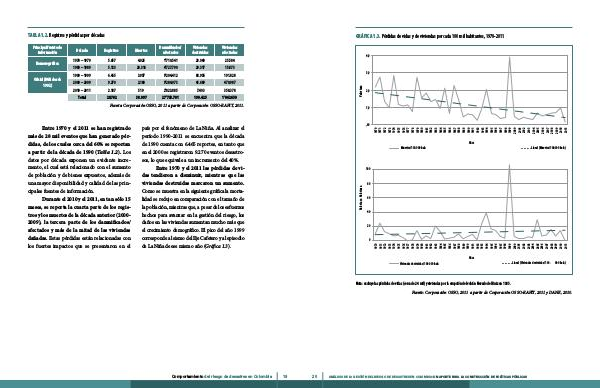The image size is (600, 388).
Task: Click paragraph beginning 'Durante el 2010 y el 2011'
Action: pos(79,222)
